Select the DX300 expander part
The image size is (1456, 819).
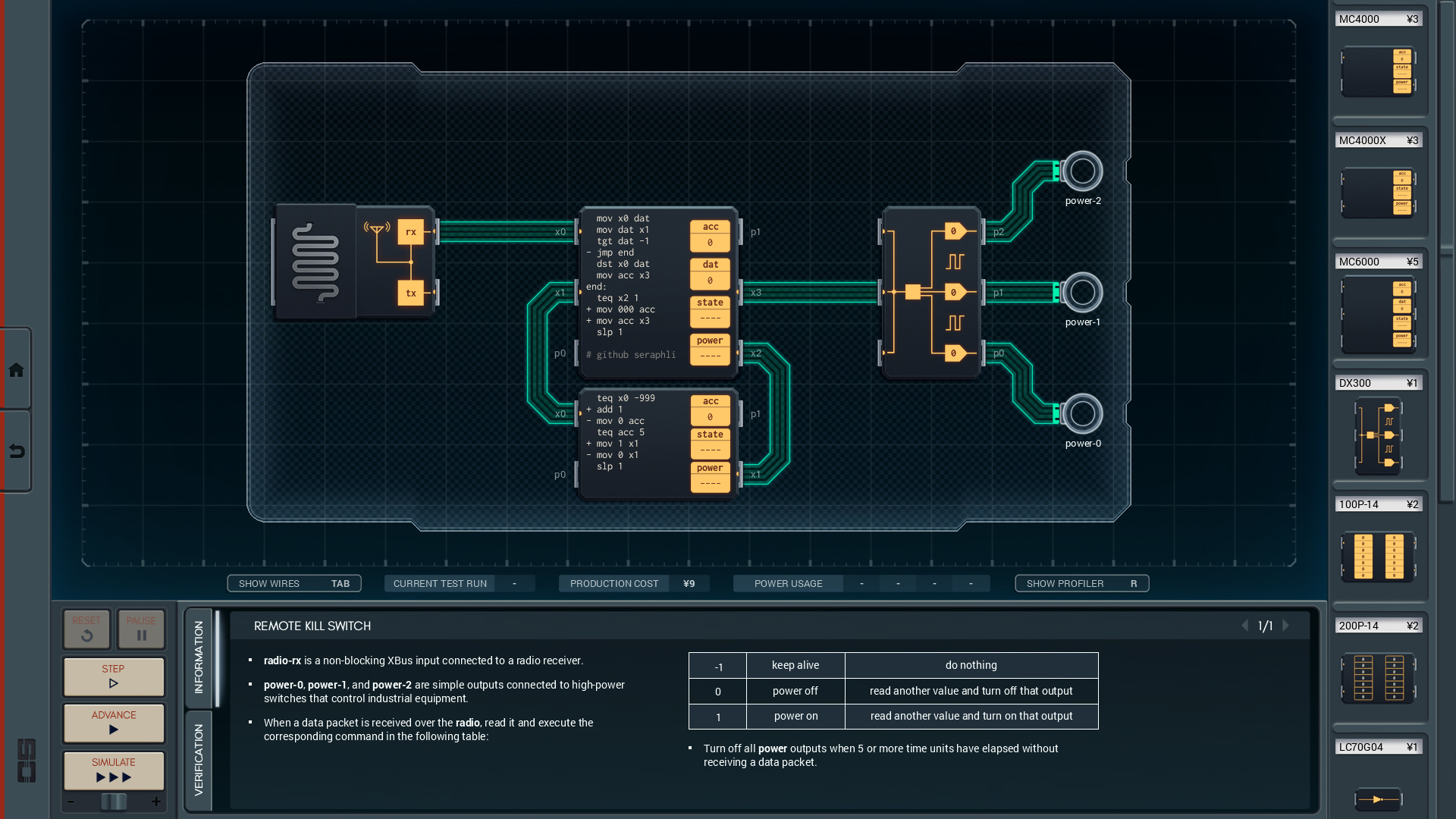1378,435
